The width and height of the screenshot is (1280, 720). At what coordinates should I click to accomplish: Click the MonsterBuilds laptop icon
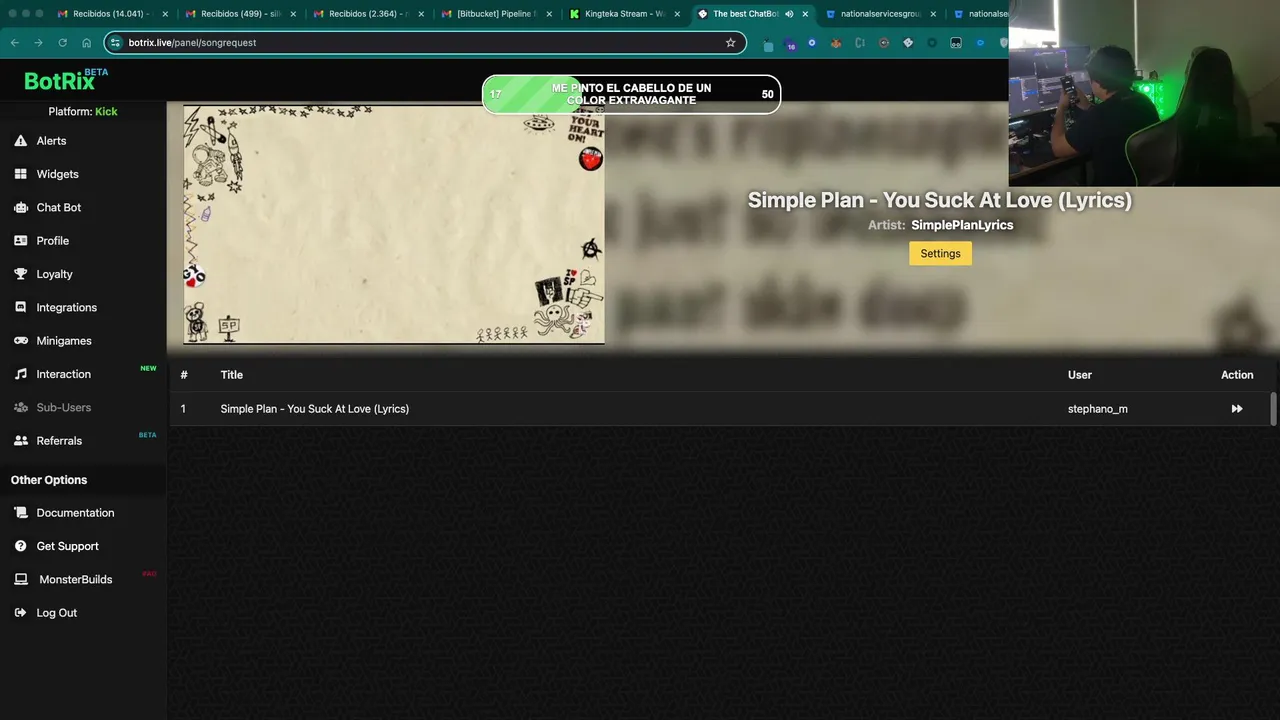(x=20, y=579)
